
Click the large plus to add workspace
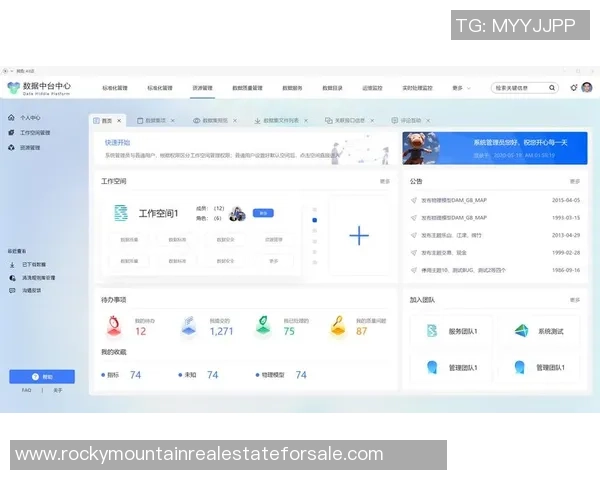[x=359, y=235]
